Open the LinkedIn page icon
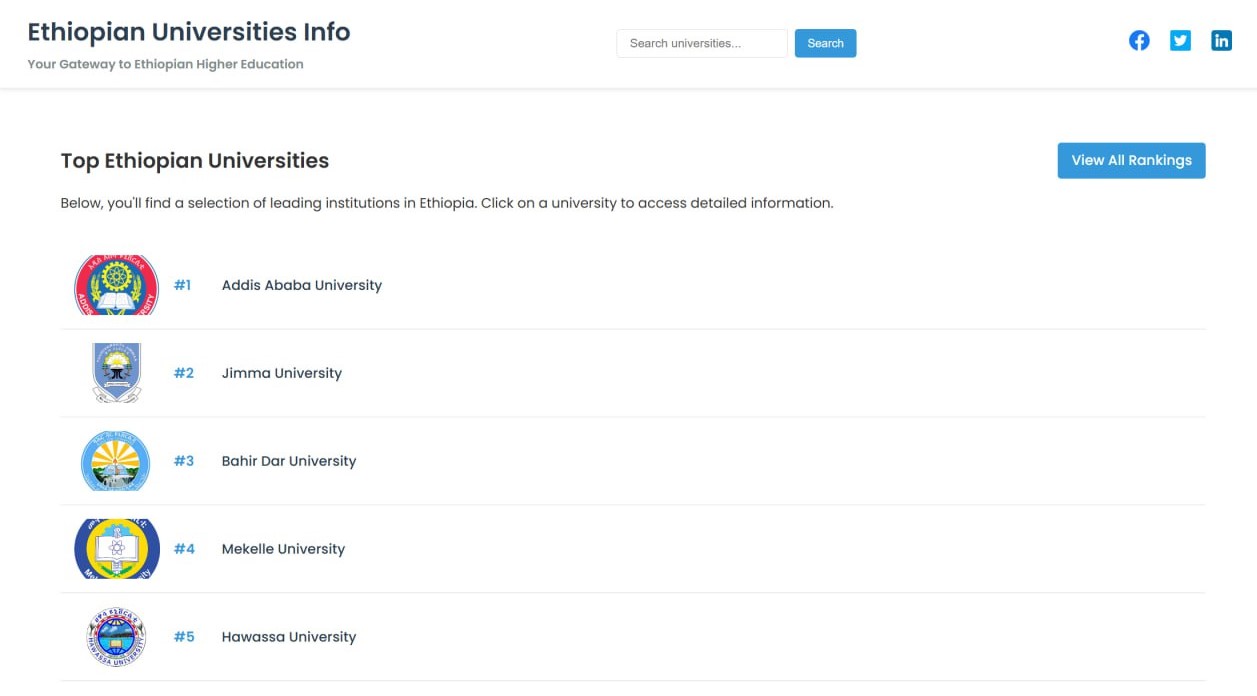Viewport: 1257px width, 696px height. (x=1221, y=40)
